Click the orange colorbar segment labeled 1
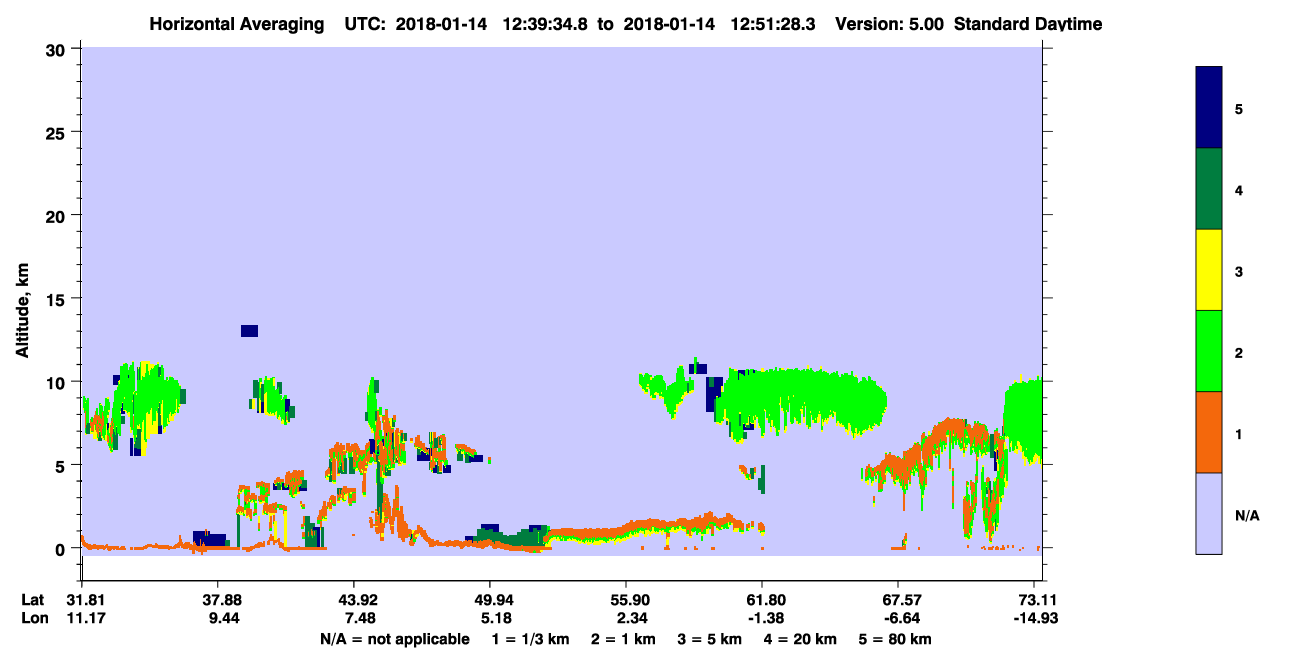 tap(1209, 432)
